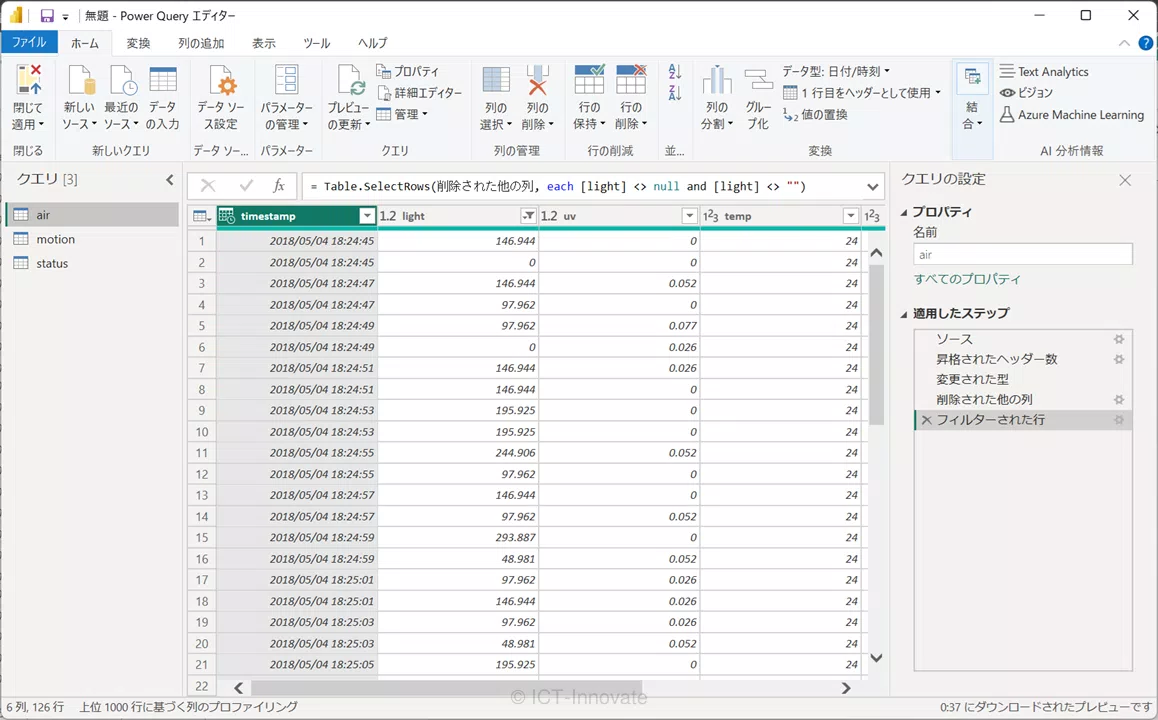Open the ファイル menu
The image size is (1158, 720).
[x=29, y=42]
